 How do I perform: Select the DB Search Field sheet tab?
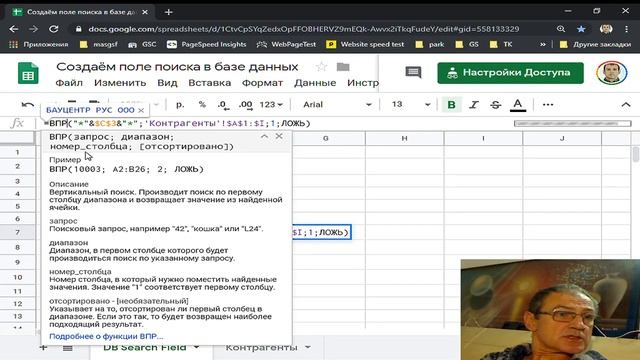144,347
